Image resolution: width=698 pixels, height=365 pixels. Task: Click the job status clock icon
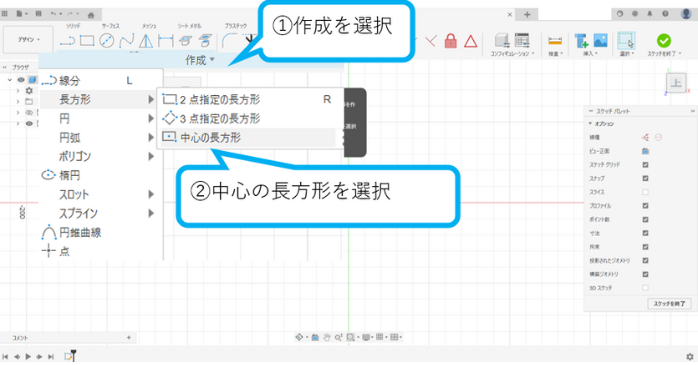click(620, 14)
